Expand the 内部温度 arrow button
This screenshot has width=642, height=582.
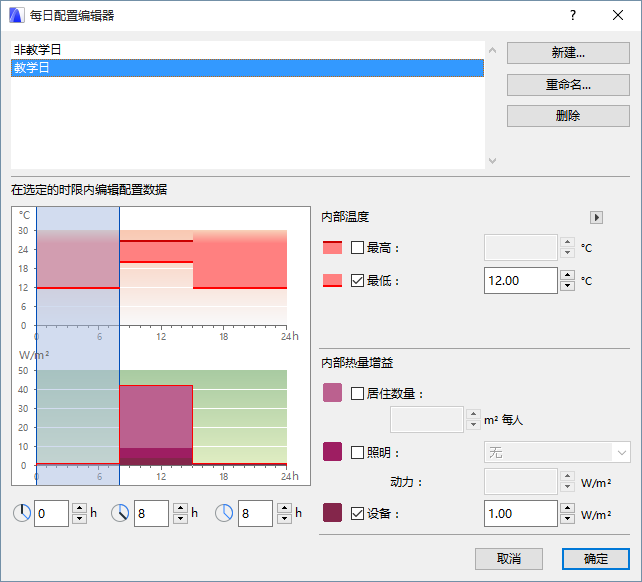coord(596,217)
